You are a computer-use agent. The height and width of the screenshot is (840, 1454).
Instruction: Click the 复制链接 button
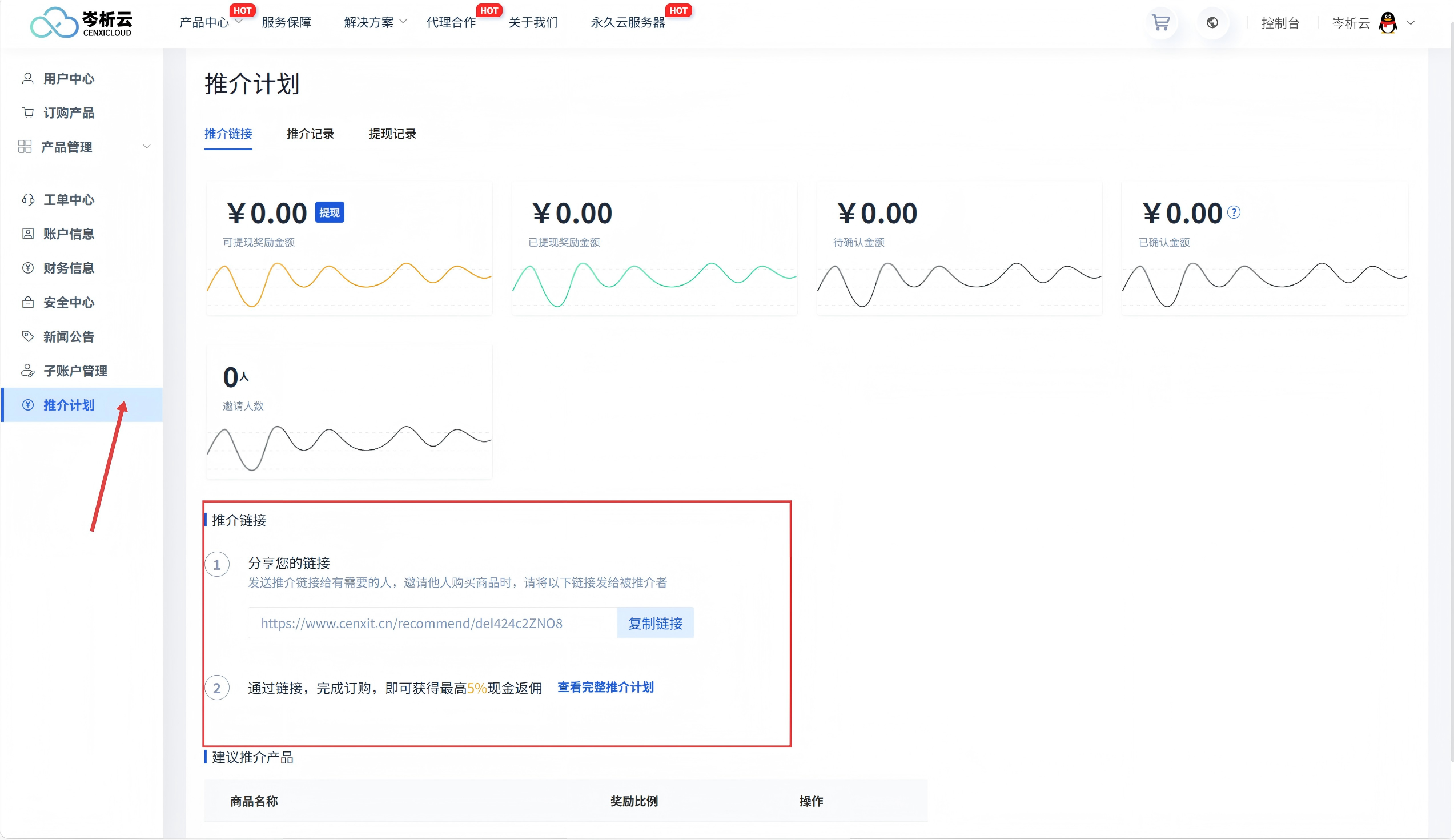coord(655,623)
